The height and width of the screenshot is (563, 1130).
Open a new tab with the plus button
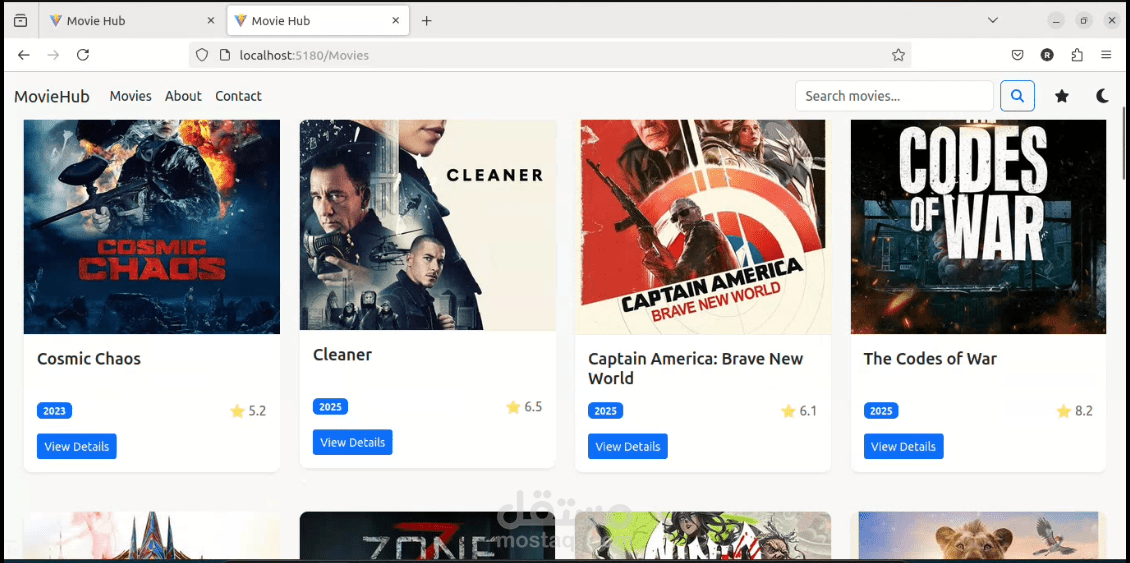tap(427, 21)
